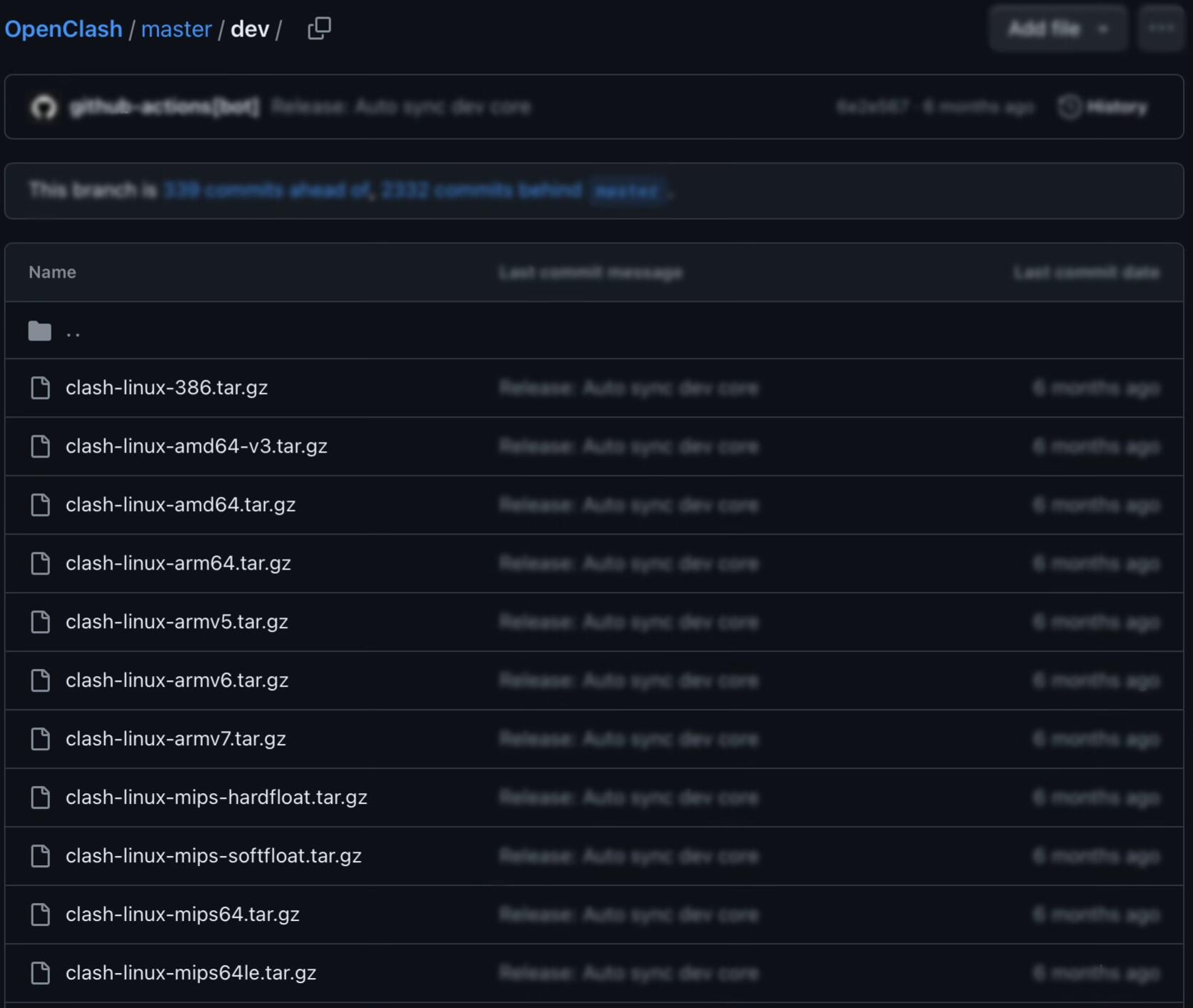
Task: Click the Last commit message column header
Action: (x=590, y=272)
